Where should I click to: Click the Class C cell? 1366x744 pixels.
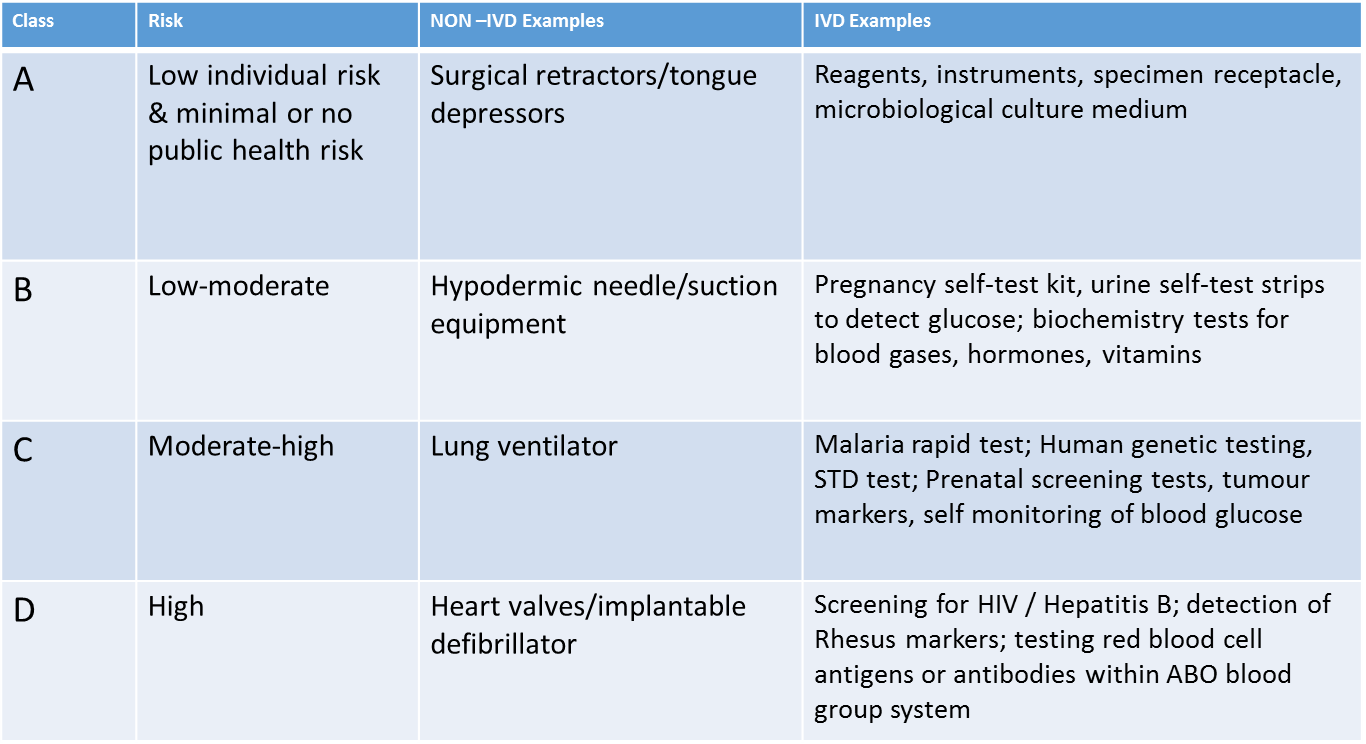[x=69, y=501]
